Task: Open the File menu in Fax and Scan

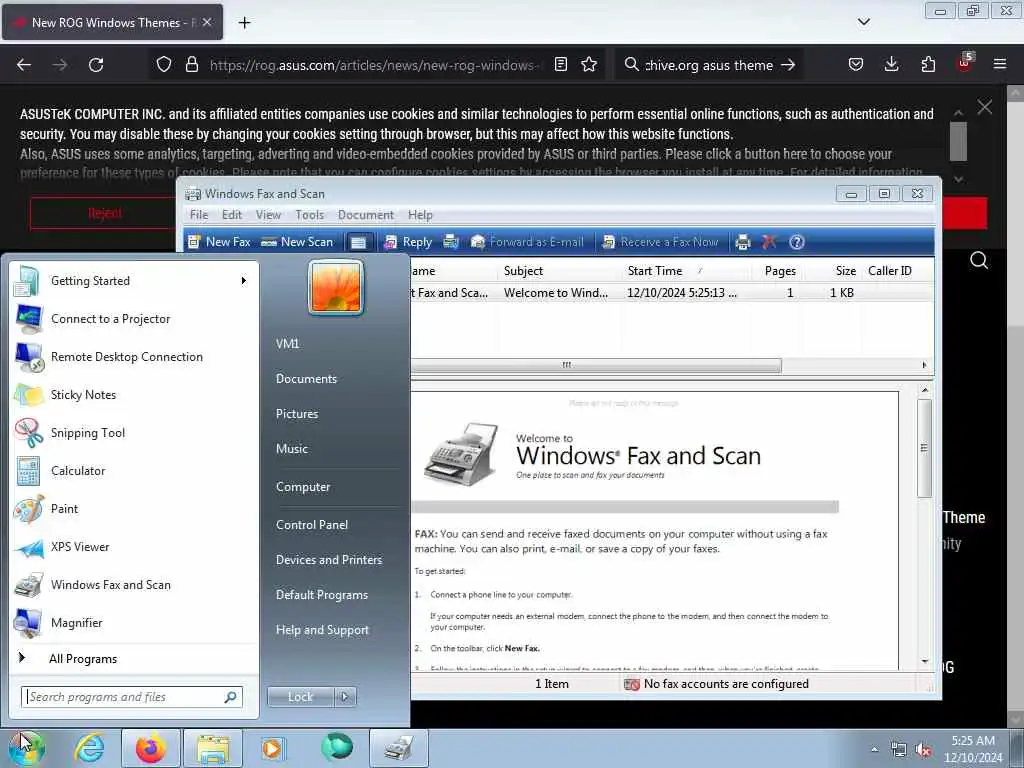Action: pos(199,215)
